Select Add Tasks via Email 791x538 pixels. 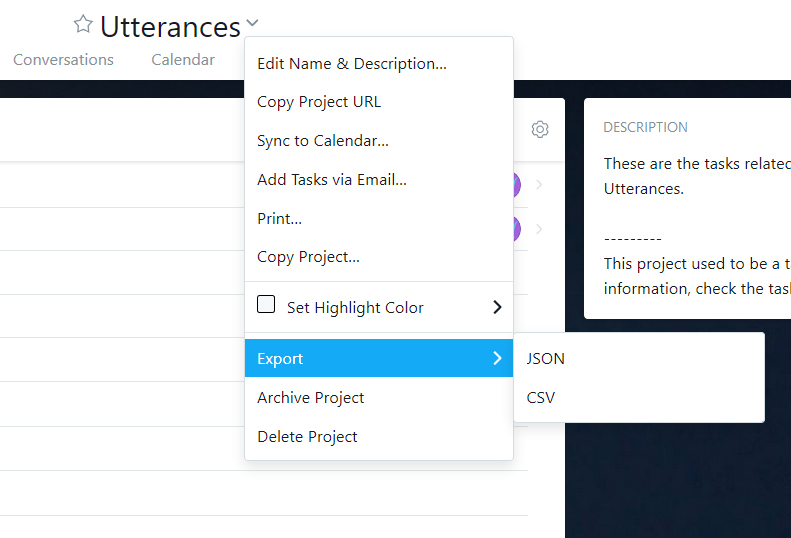click(331, 180)
